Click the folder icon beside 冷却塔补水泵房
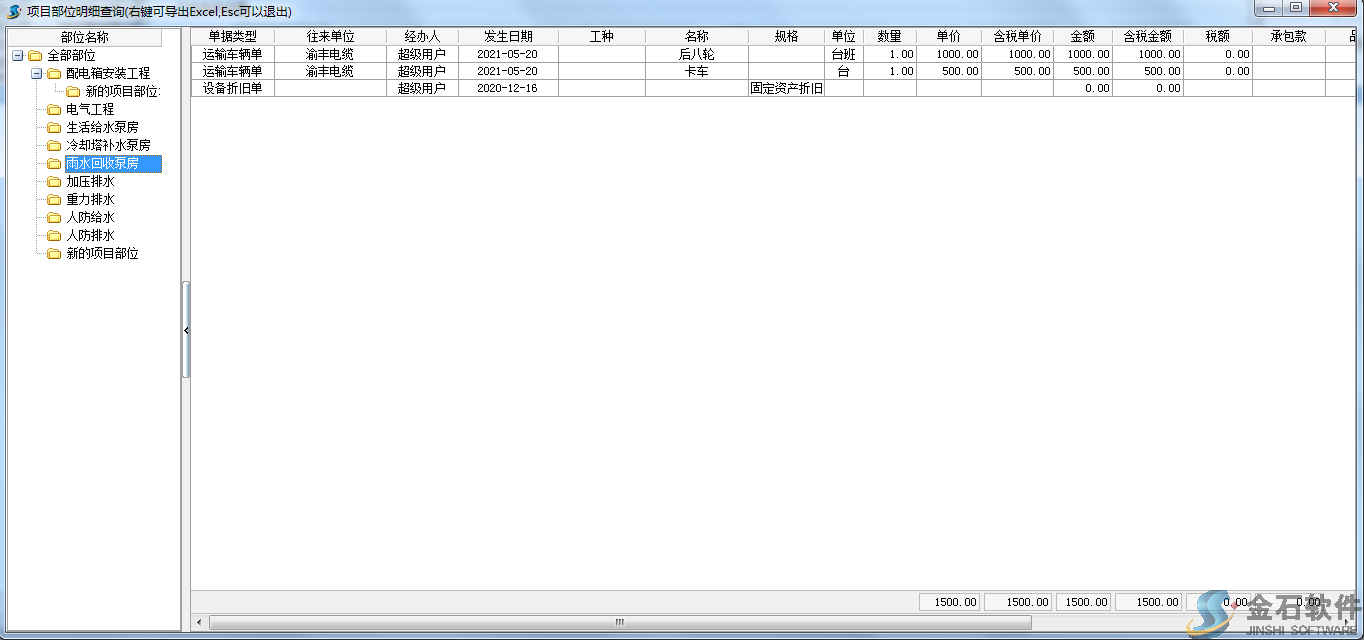Image resolution: width=1364 pixels, height=640 pixels. click(54, 146)
